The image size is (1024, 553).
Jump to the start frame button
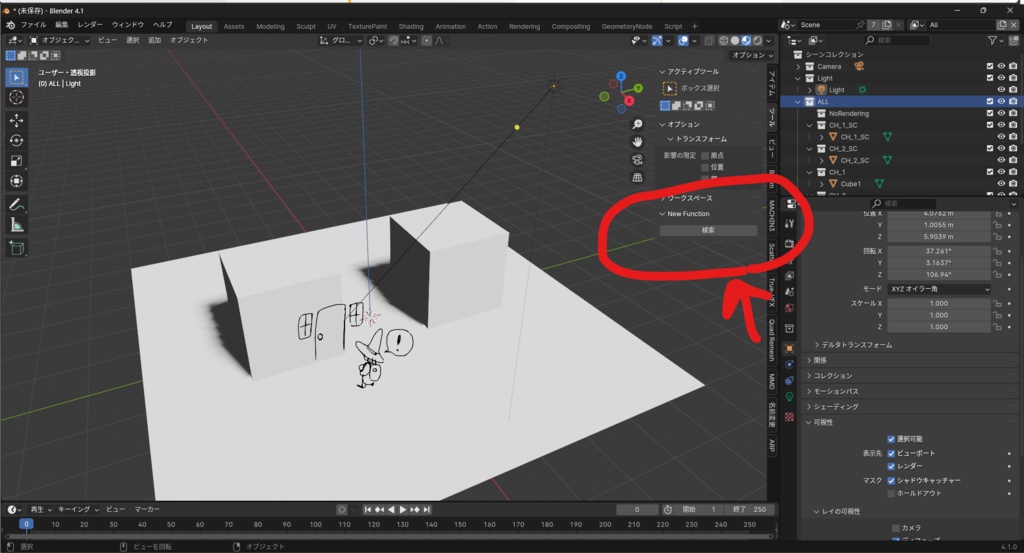[368, 509]
